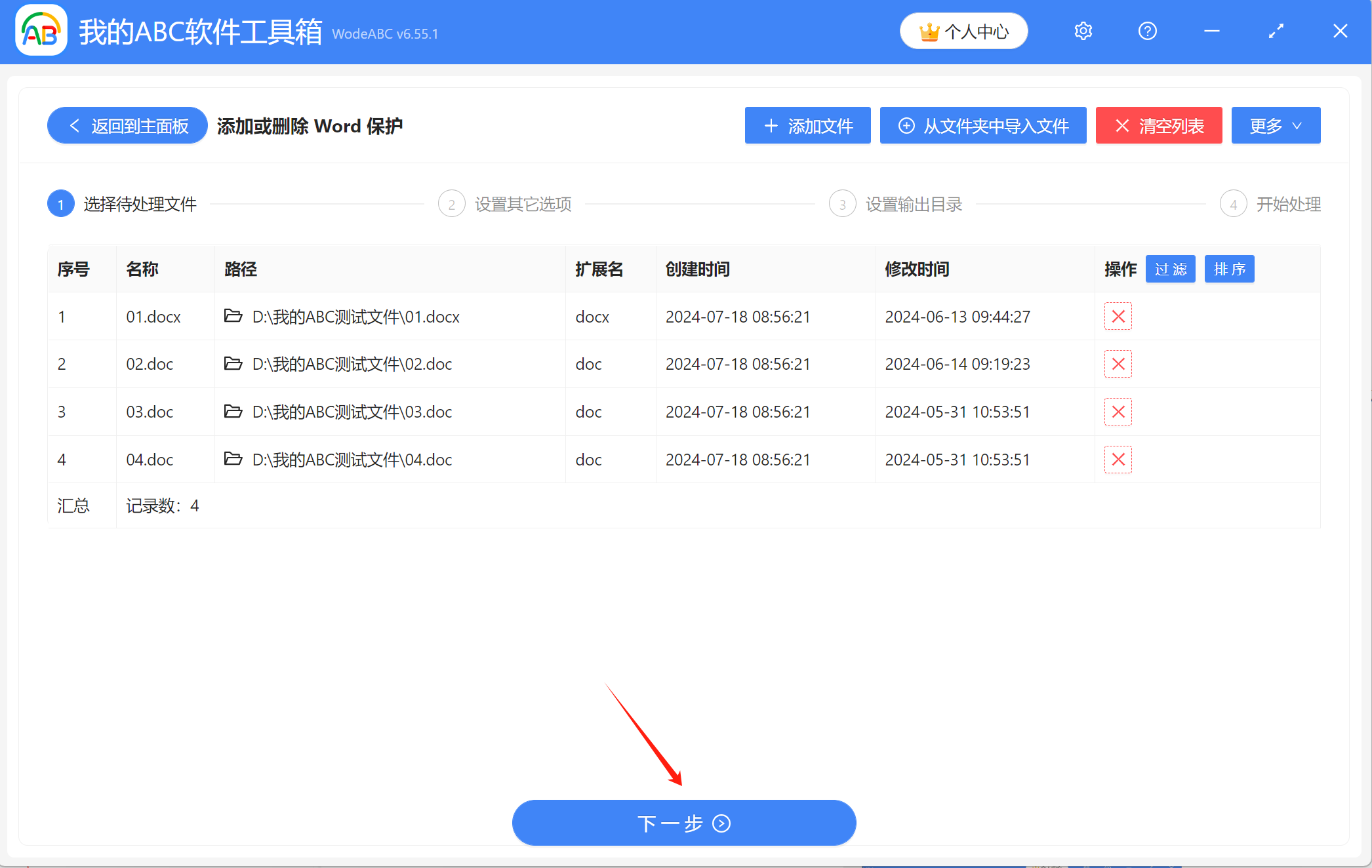
Task: Clear the list via 清空列表
Action: click(1158, 125)
